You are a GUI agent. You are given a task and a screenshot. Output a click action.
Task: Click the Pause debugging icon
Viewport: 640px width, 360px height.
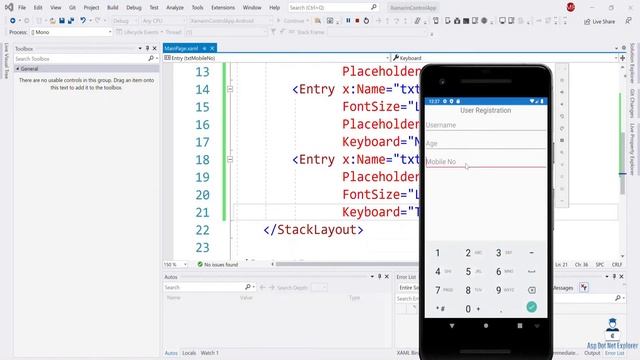point(348,20)
